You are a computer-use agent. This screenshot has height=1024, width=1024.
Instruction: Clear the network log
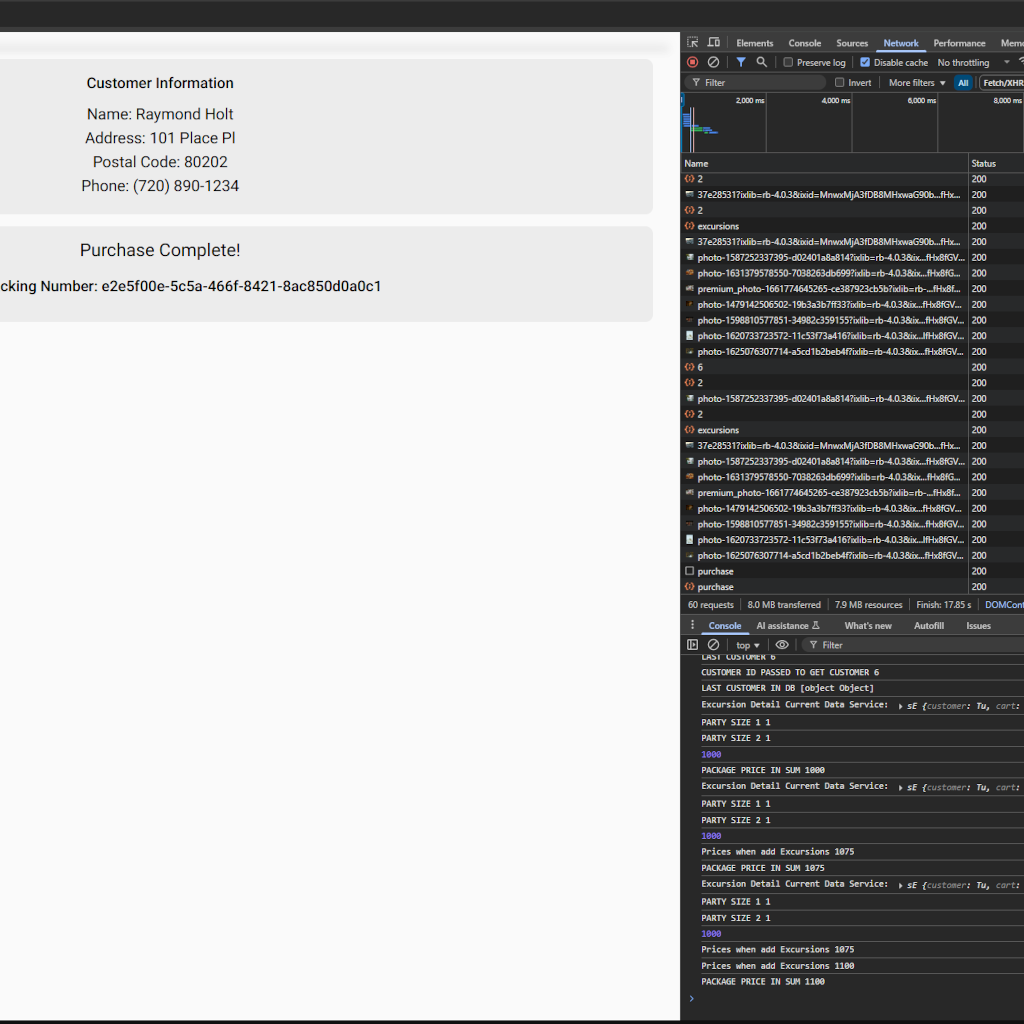(713, 62)
